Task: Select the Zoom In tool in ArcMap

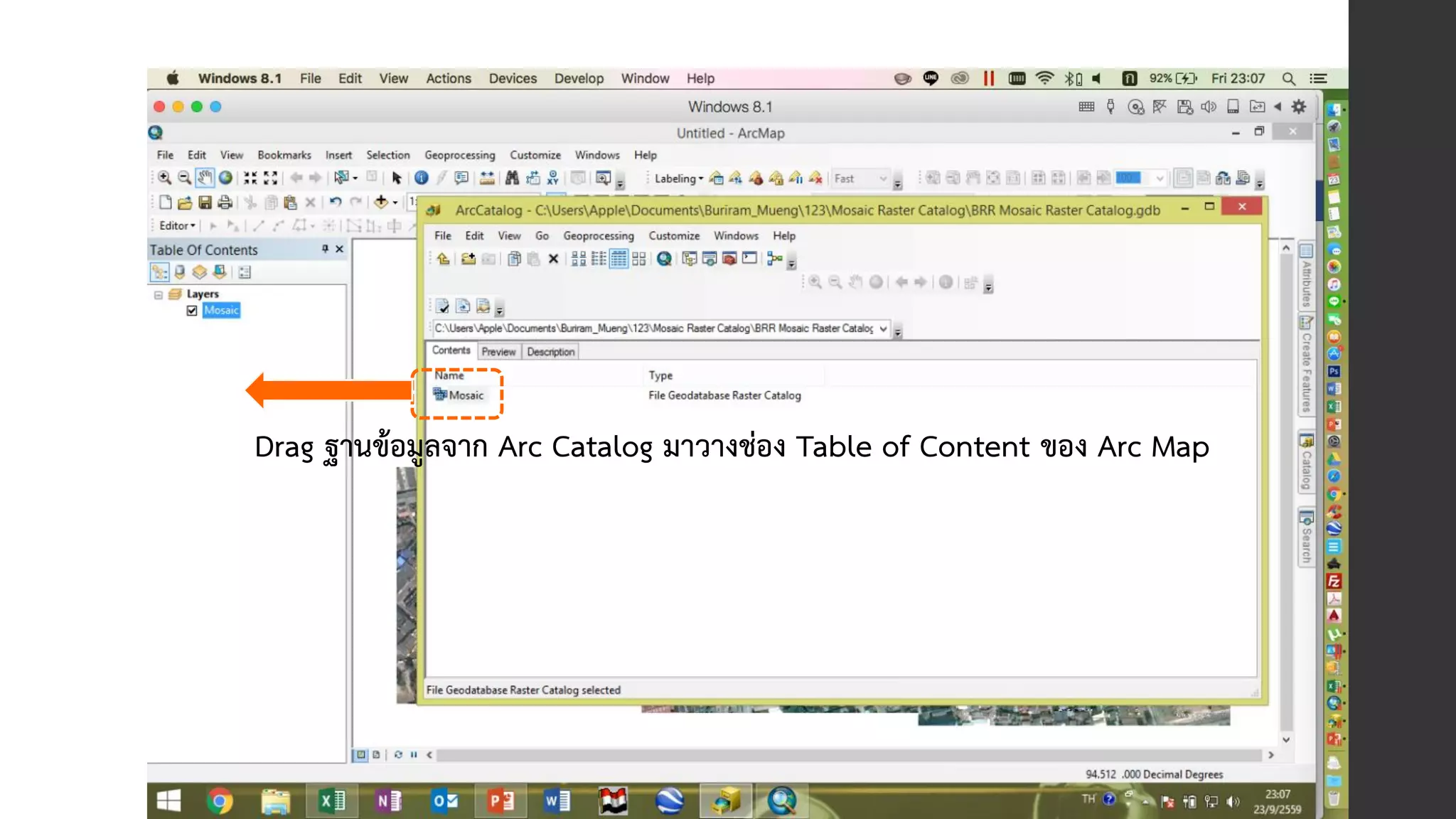Action: click(x=164, y=178)
